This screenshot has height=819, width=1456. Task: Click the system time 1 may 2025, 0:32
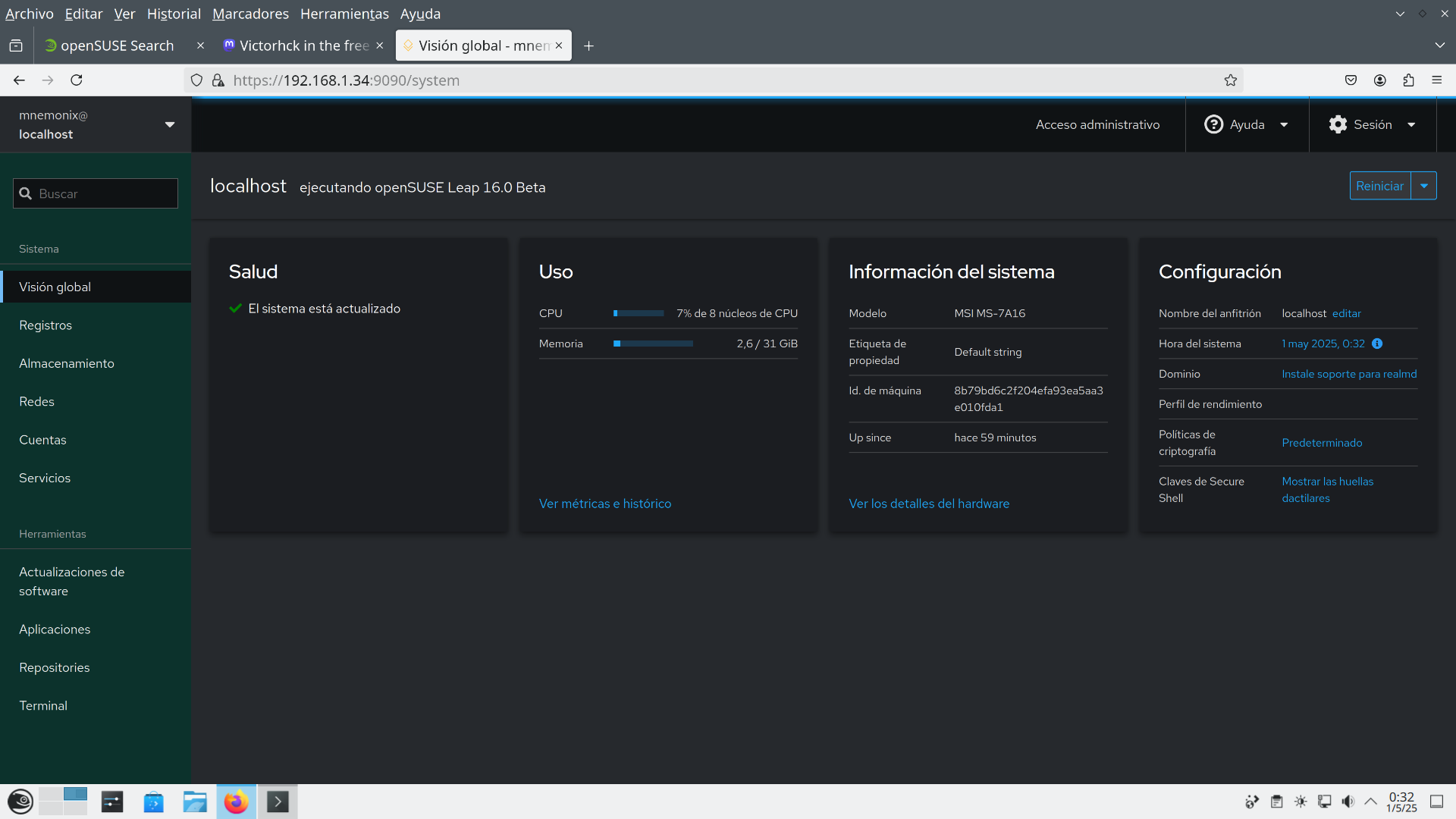coord(1323,344)
